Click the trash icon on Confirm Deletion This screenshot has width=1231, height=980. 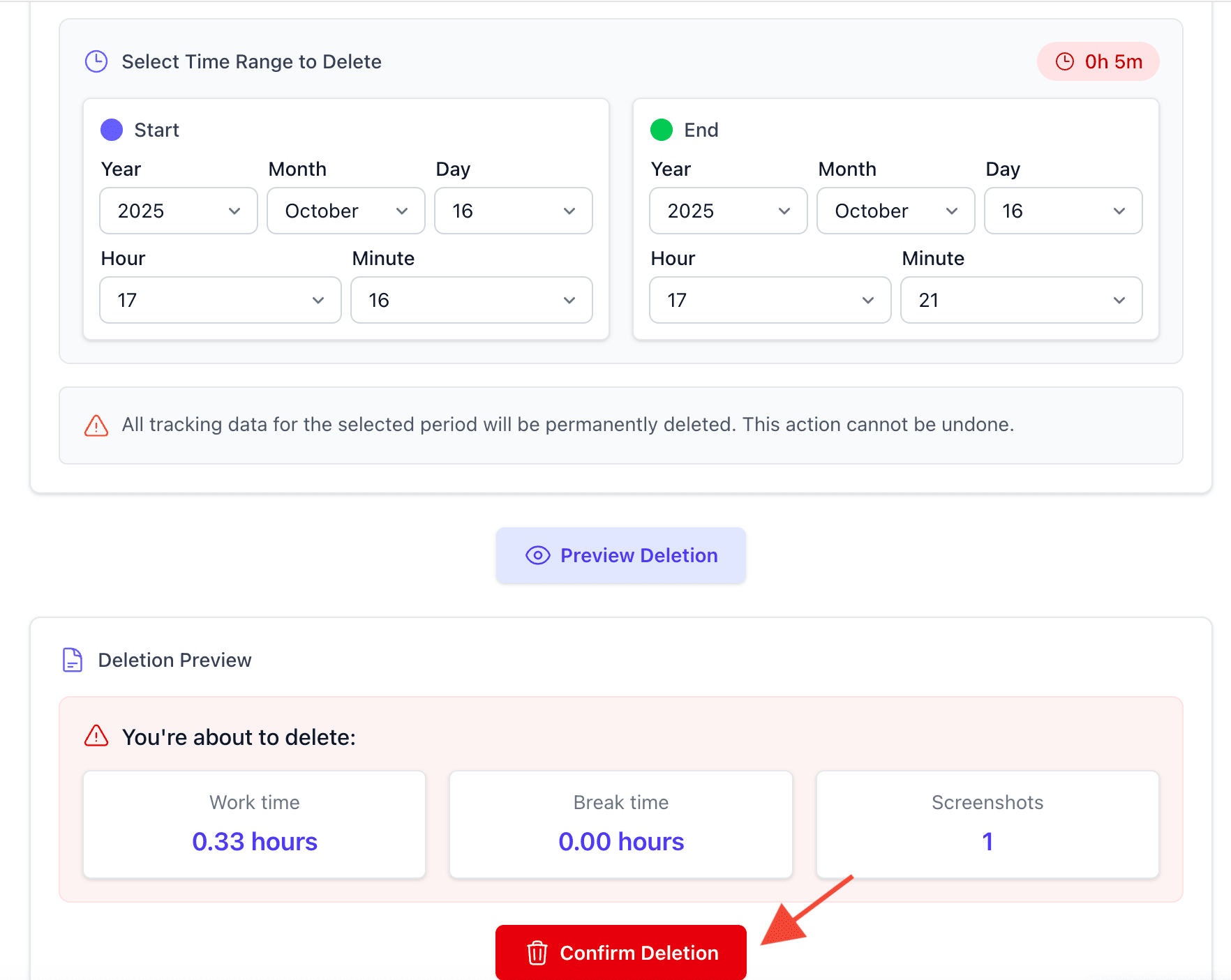click(x=537, y=952)
